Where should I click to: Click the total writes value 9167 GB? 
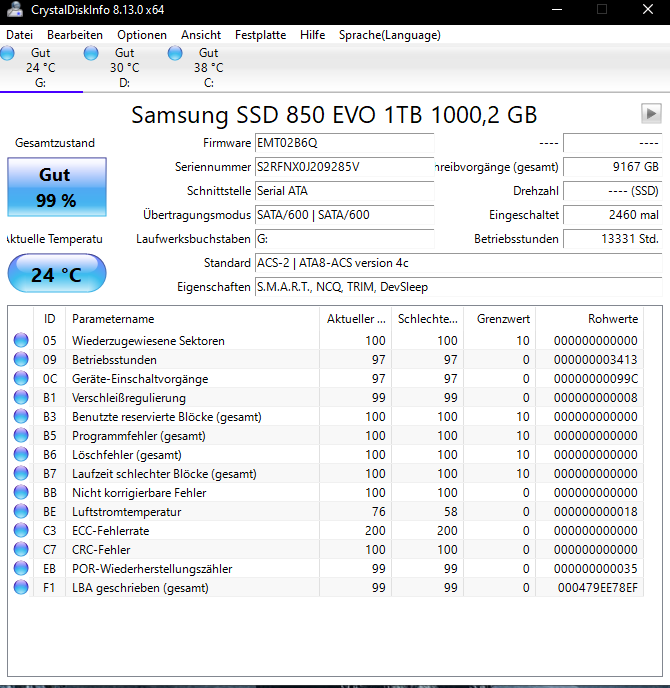(613, 167)
